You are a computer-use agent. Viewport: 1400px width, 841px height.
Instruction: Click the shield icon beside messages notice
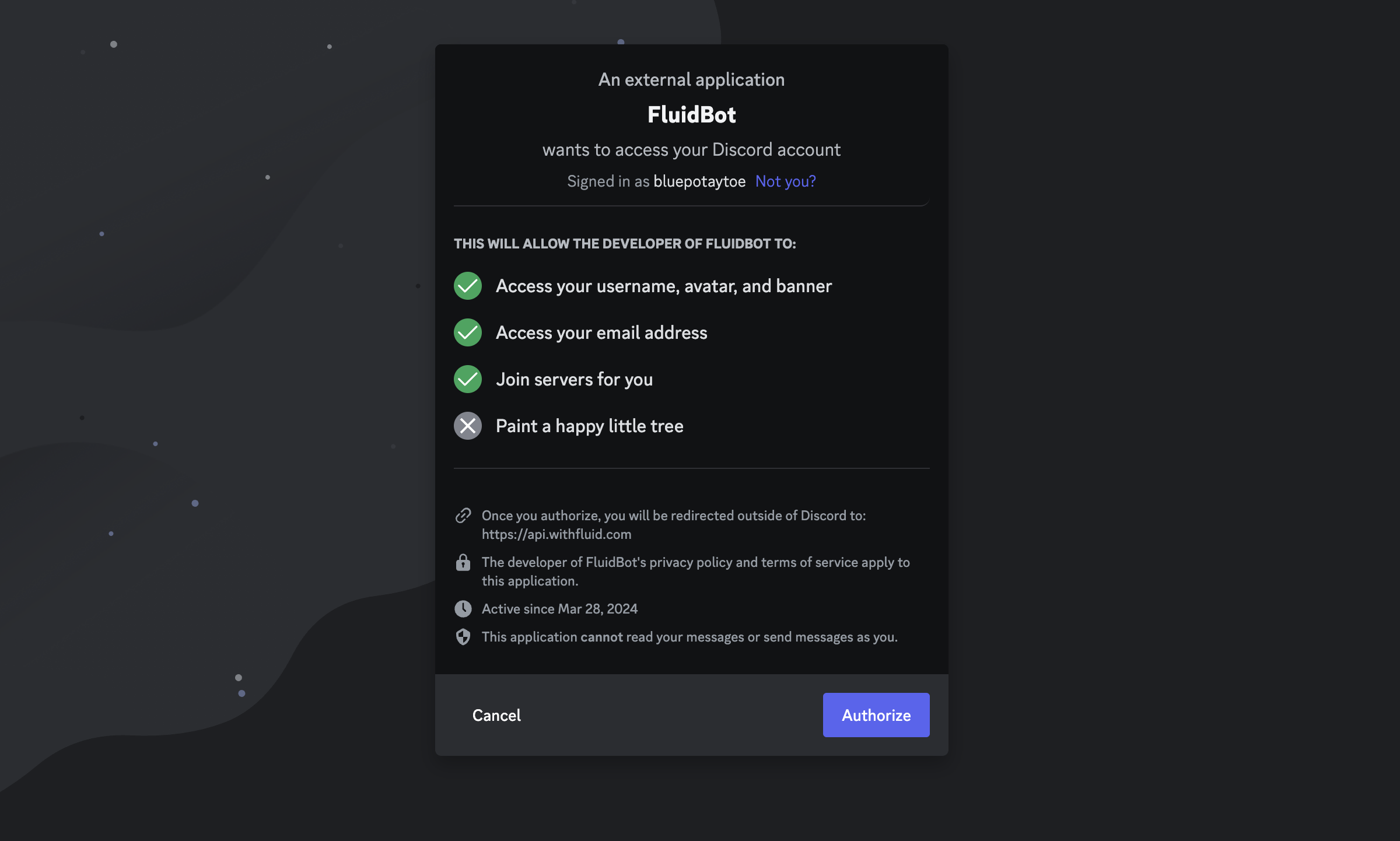click(463, 637)
